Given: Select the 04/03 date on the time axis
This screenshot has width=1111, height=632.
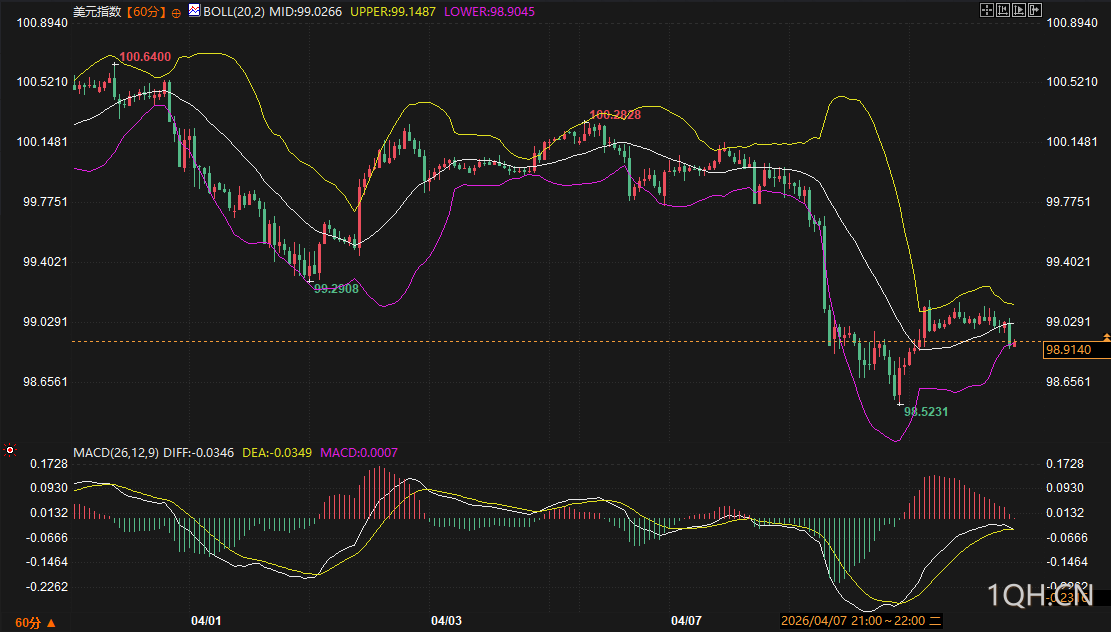Looking at the screenshot, I should 446,621.
